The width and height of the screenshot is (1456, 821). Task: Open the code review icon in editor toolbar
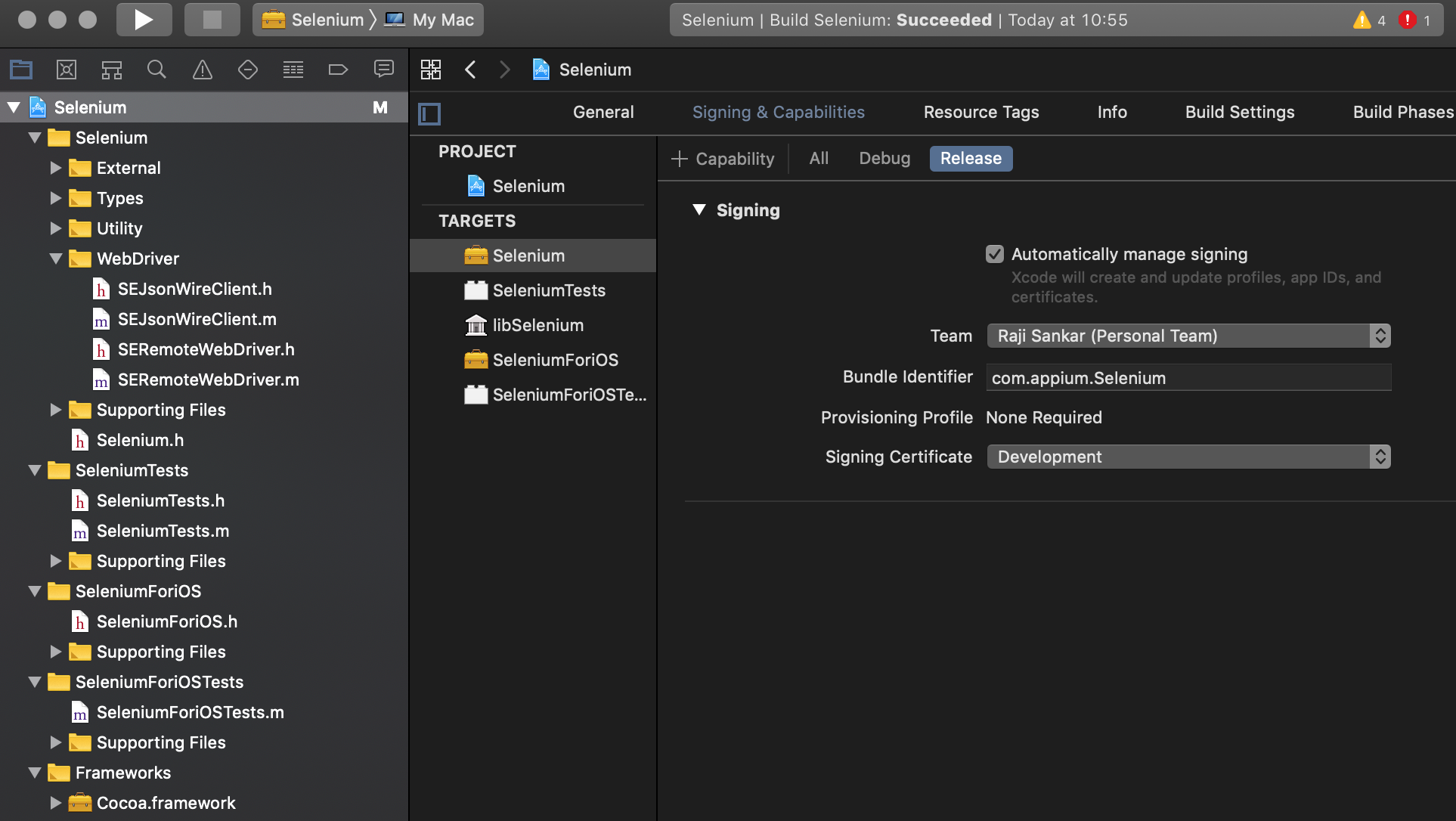pos(430,69)
